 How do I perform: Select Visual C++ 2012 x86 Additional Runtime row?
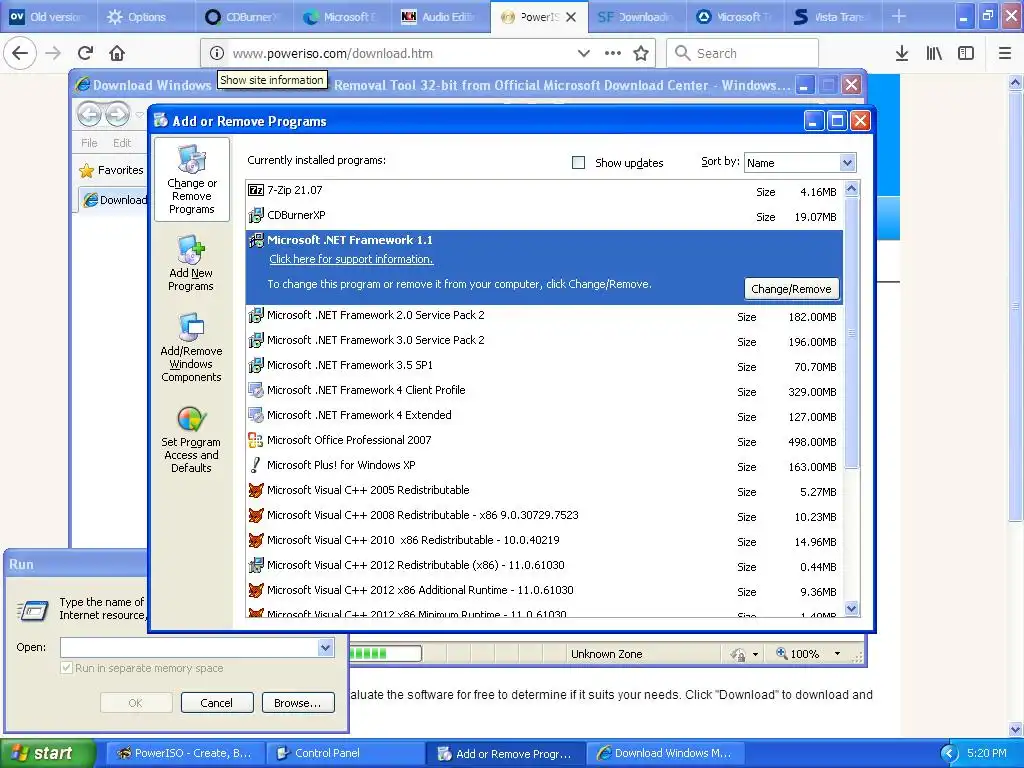544,590
